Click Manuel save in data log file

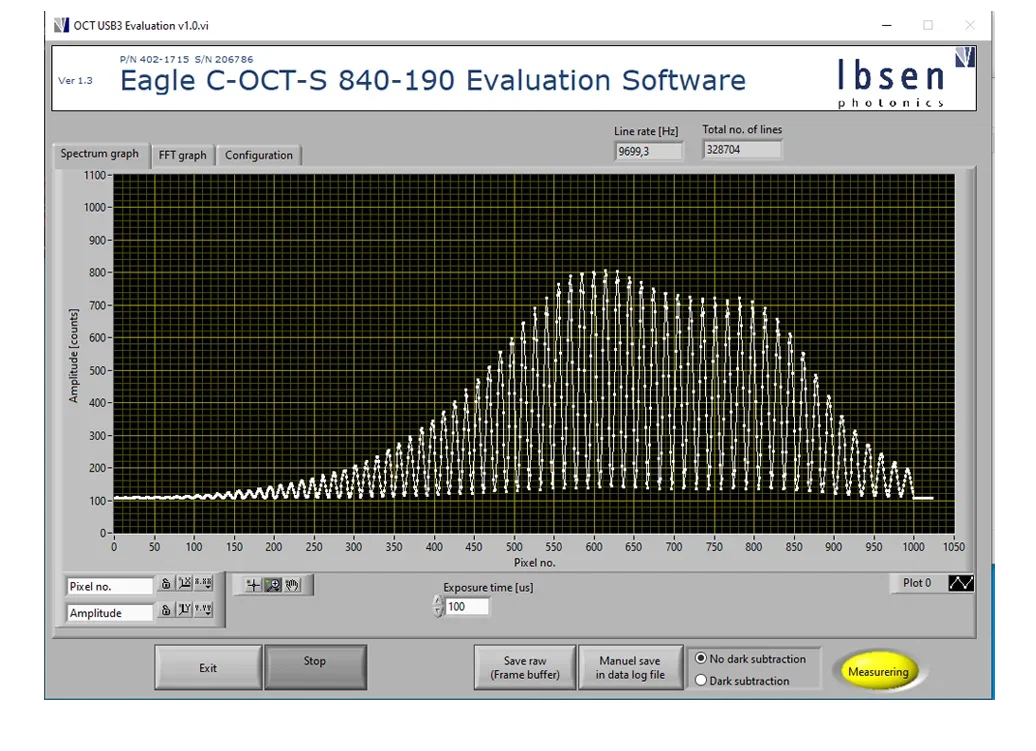(x=630, y=668)
